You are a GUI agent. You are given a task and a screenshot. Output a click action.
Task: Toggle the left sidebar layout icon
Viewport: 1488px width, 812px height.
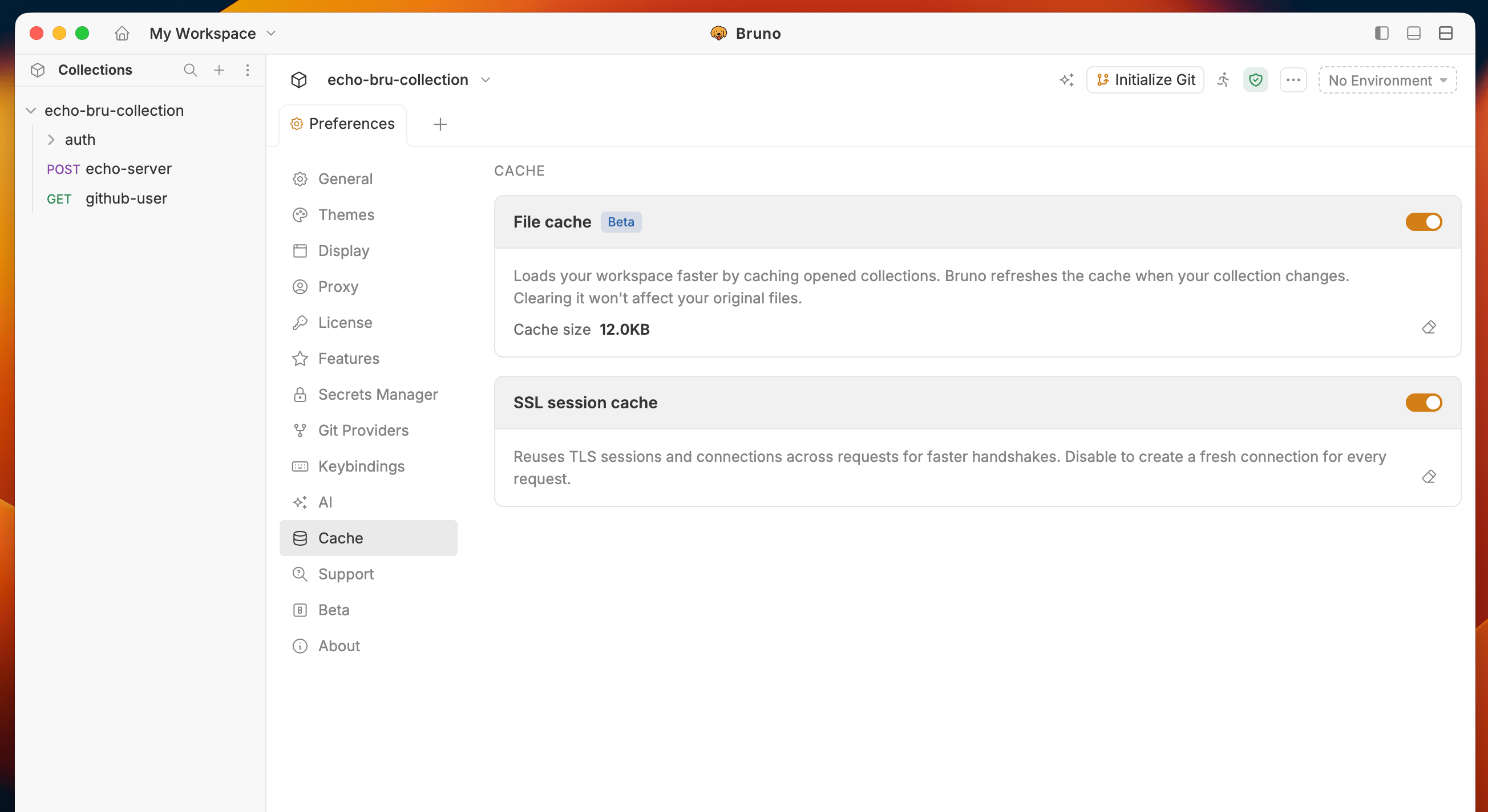(x=1382, y=34)
